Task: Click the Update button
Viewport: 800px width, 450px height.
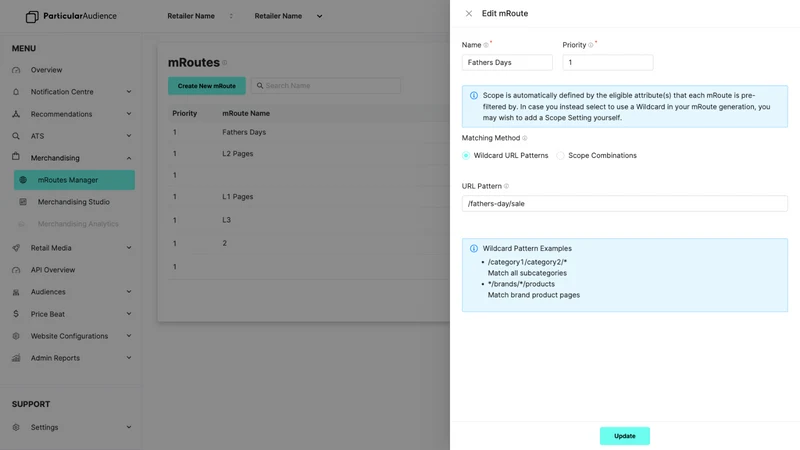Action: (624, 436)
